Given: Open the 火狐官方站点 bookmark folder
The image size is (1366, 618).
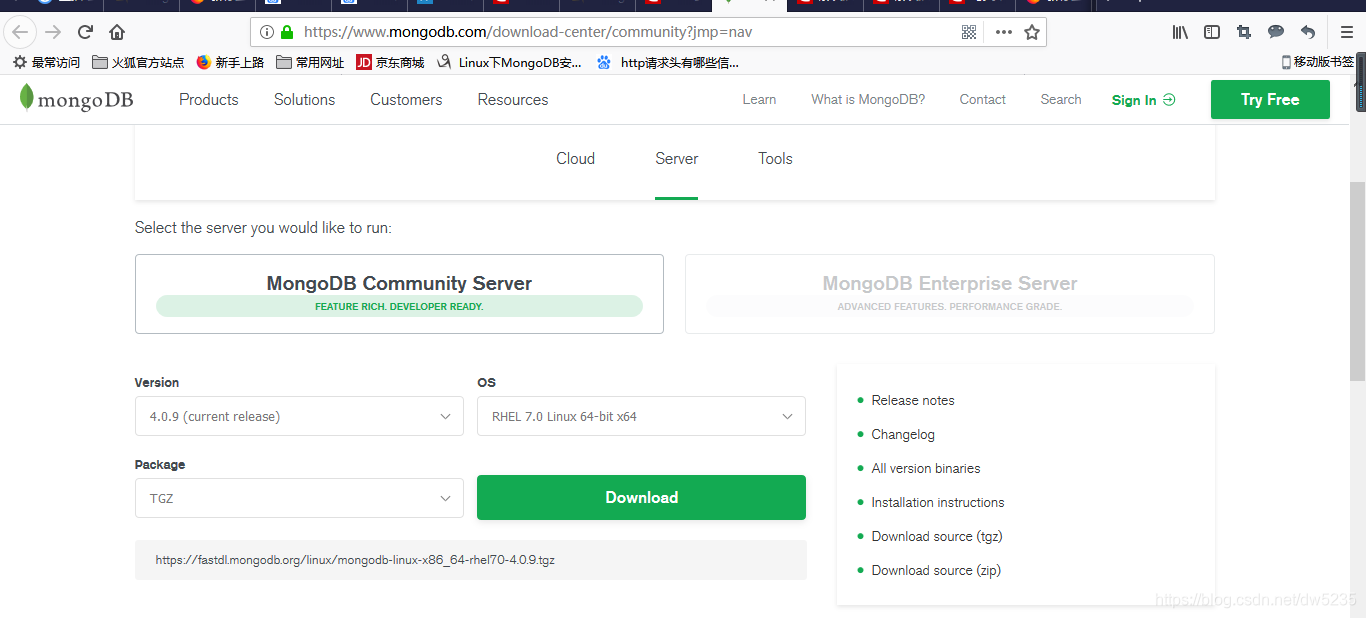Looking at the screenshot, I should coord(138,62).
